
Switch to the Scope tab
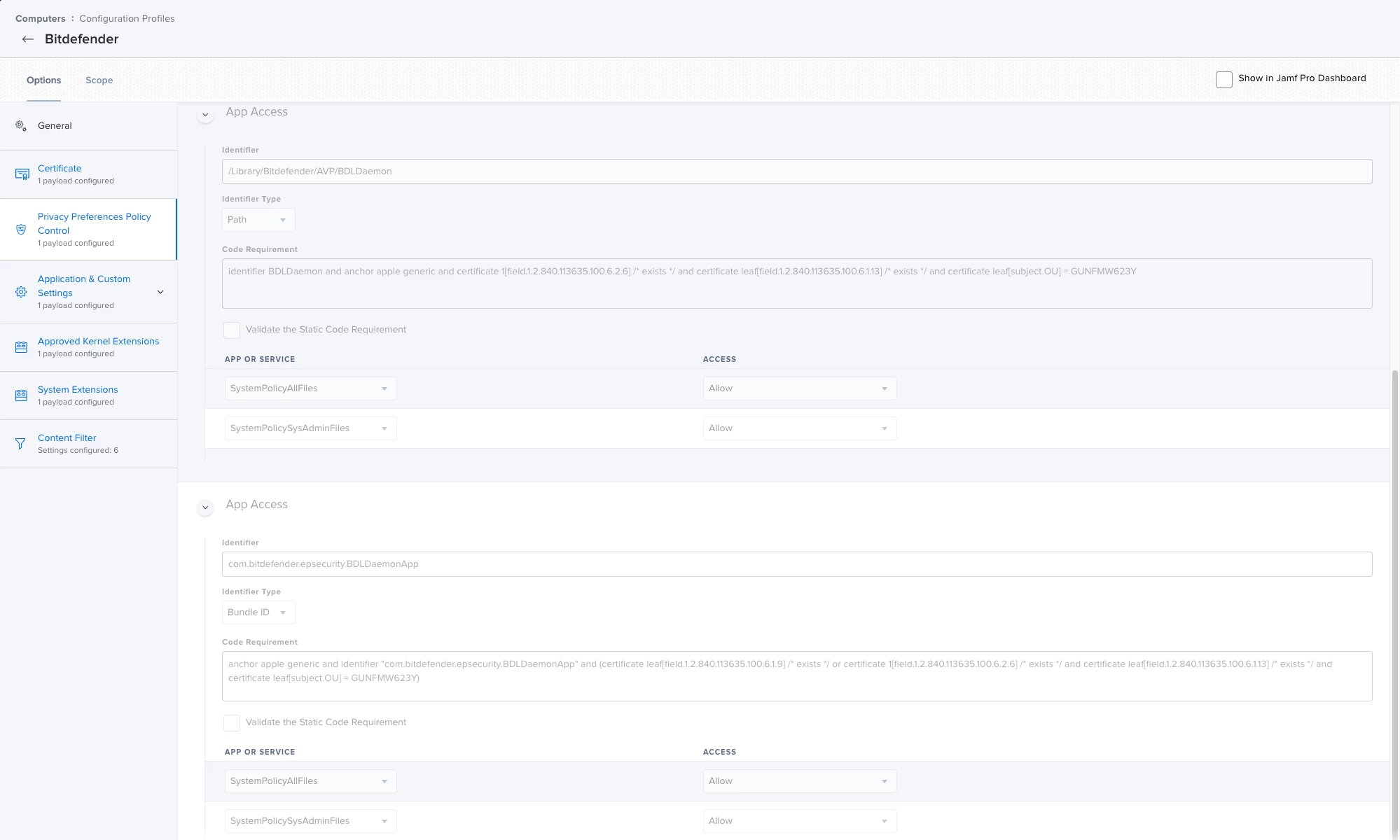(99, 80)
